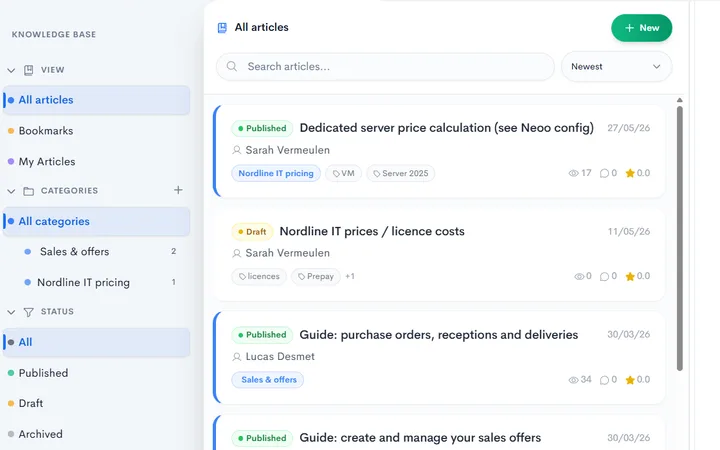
Task: Click rating star on purchase orders guide
Action: [630, 380]
